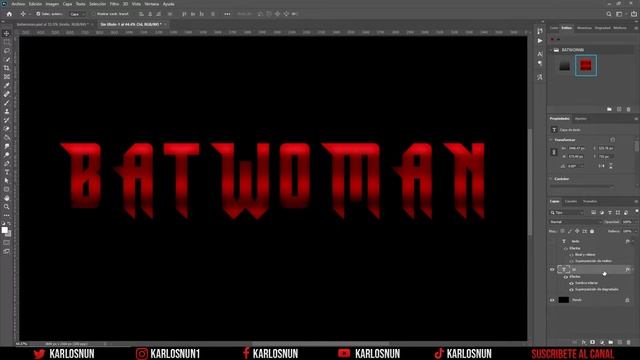
Task: Click the fx add layer style button
Action: tap(584, 342)
